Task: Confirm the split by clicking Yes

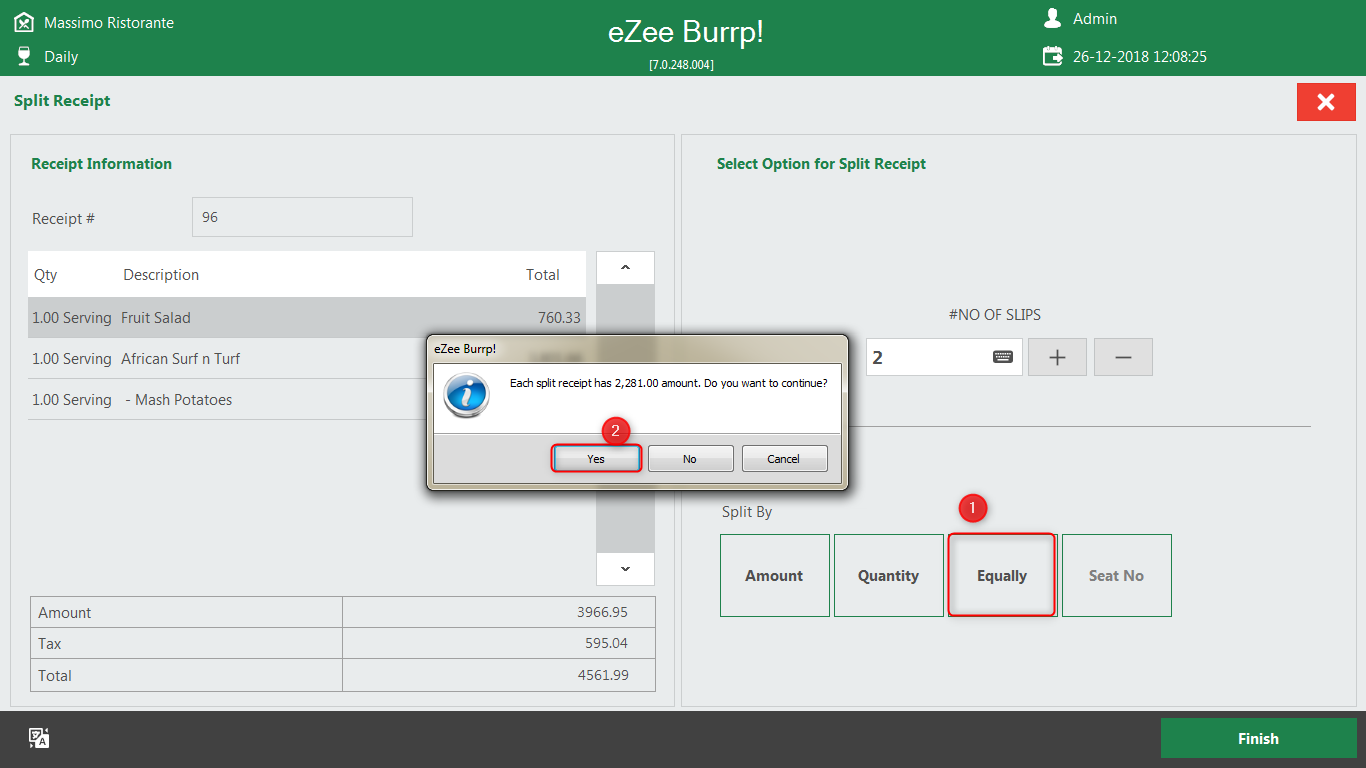Action: pos(596,459)
